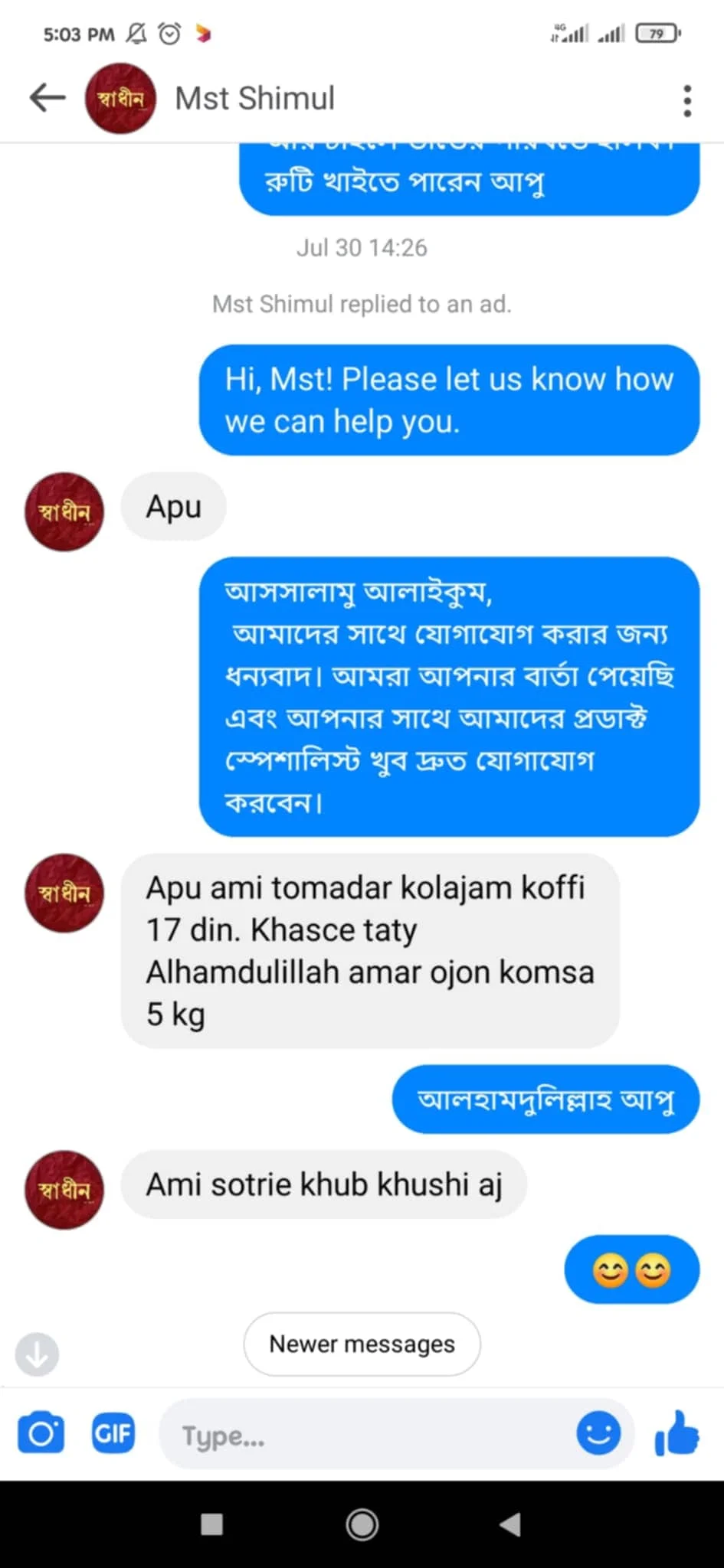Image resolution: width=724 pixels, height=1568 pixels.
Task: Tap the 'Hi, Mst! Please let us know' message
Action: click(449, 400)
